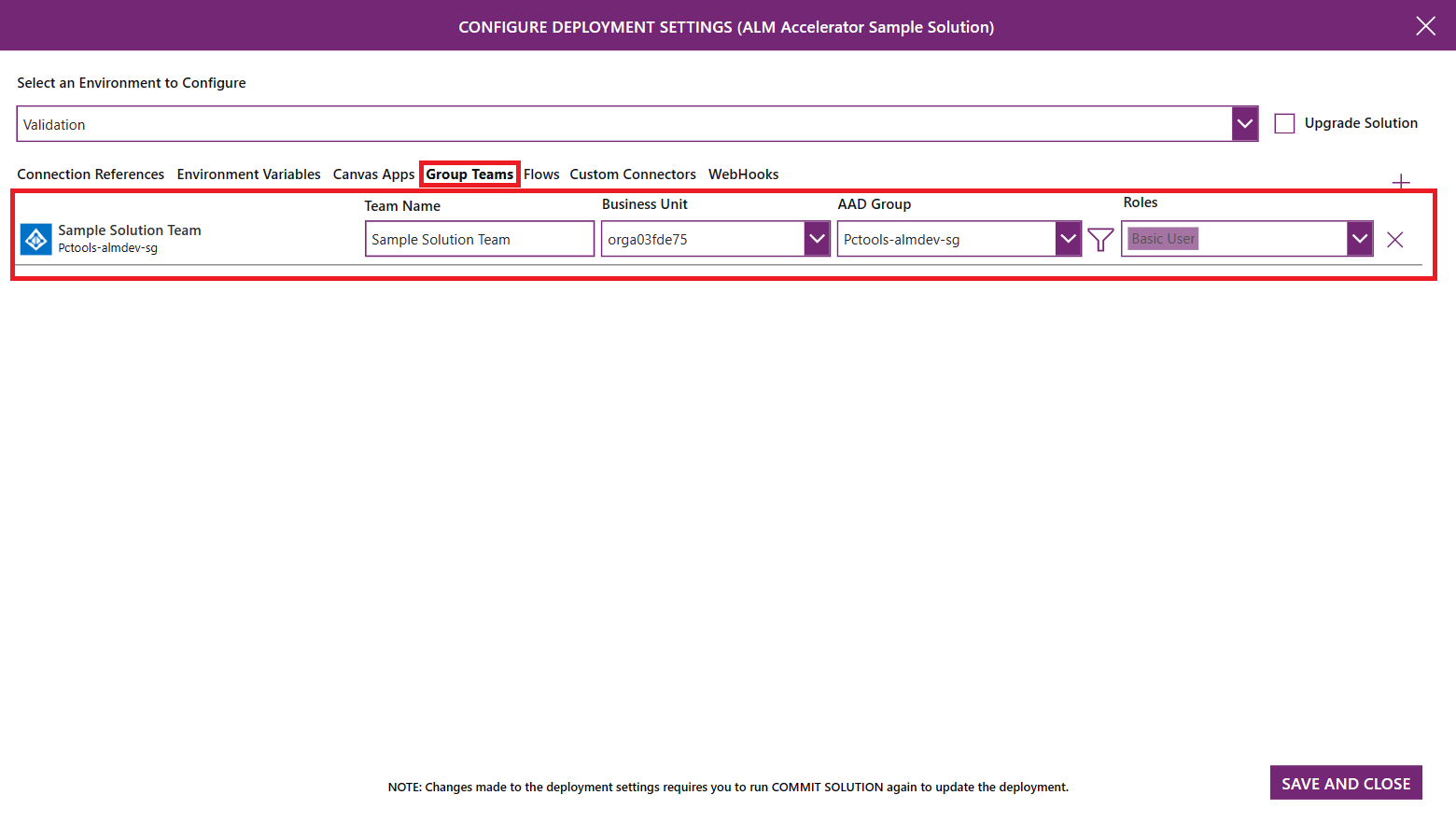
Task: Expand the Roles dropdown arrow
Action: (x=1360, y=239)
